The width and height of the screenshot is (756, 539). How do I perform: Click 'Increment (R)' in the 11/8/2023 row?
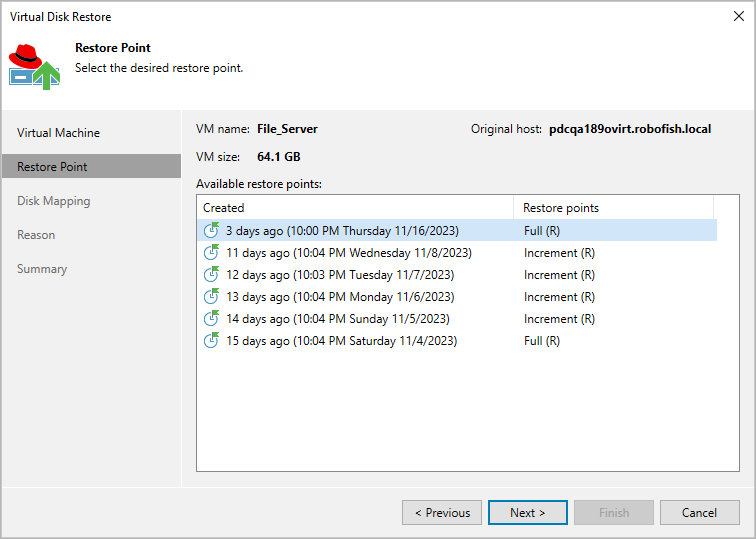(559, 253)
